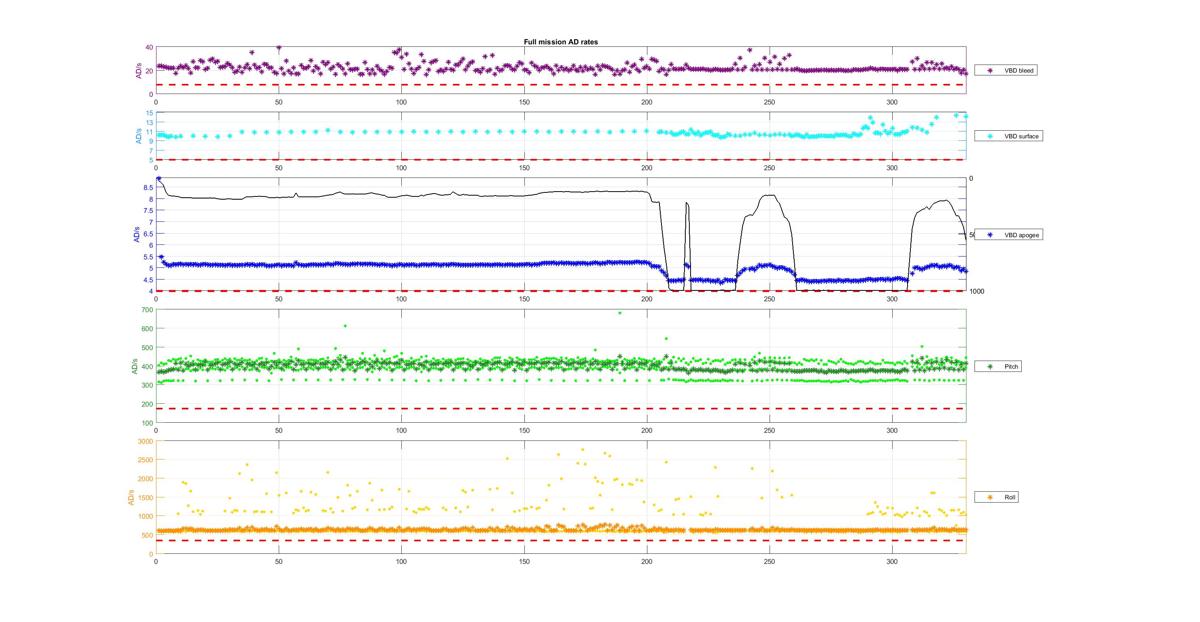Click the green AD/s y-axis label

(x=135, y=367)
